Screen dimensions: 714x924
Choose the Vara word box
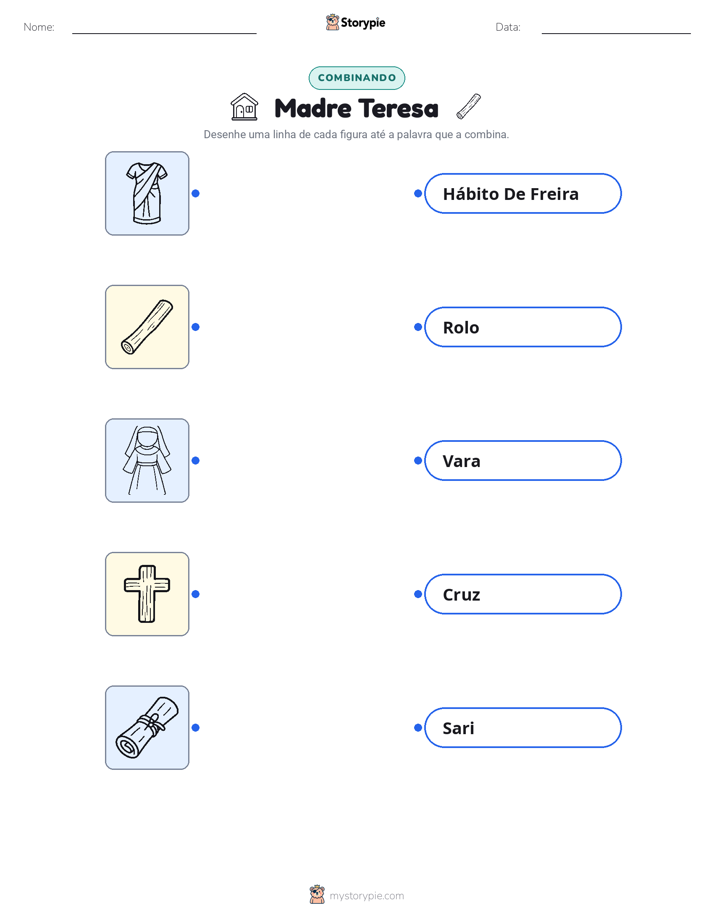tap(523, 460)
